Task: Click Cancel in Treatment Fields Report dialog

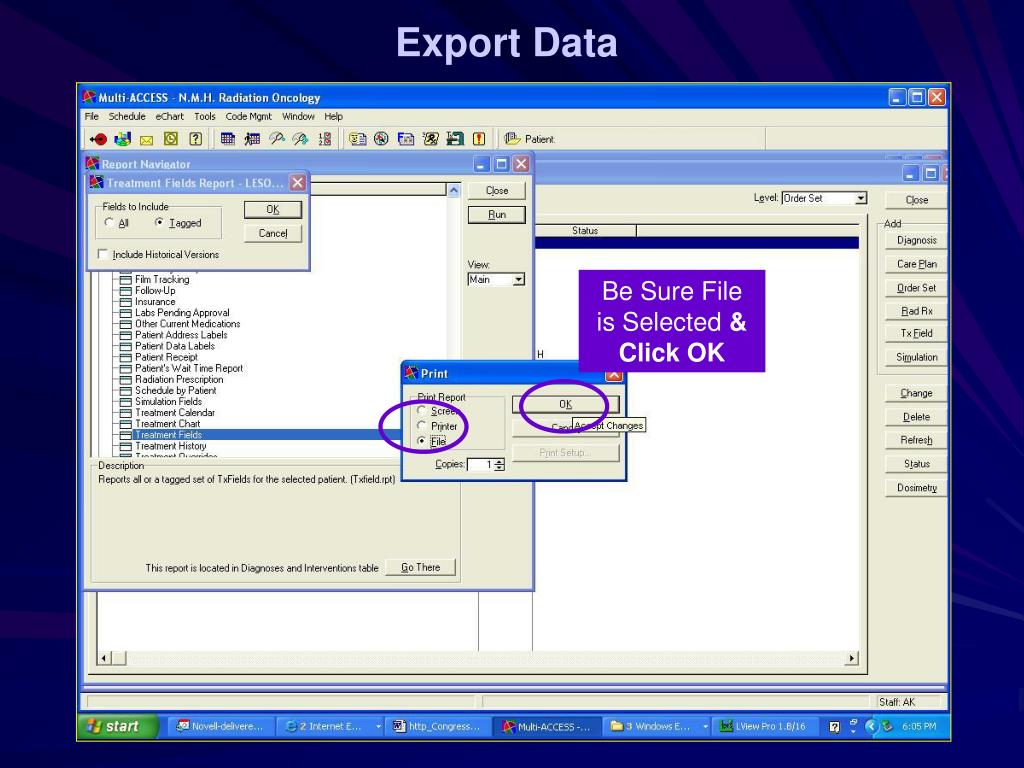Action: coord(272,233)
